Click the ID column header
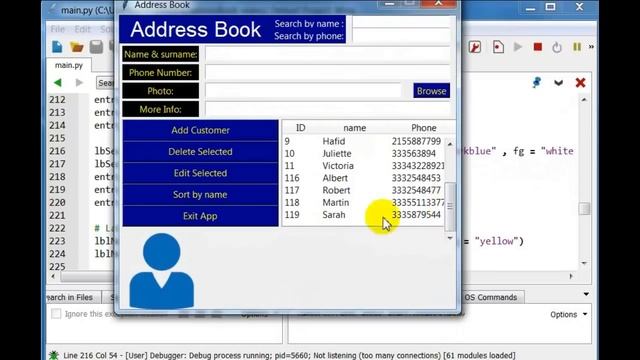This screenshot has width=640, height=360. [300, 128]
